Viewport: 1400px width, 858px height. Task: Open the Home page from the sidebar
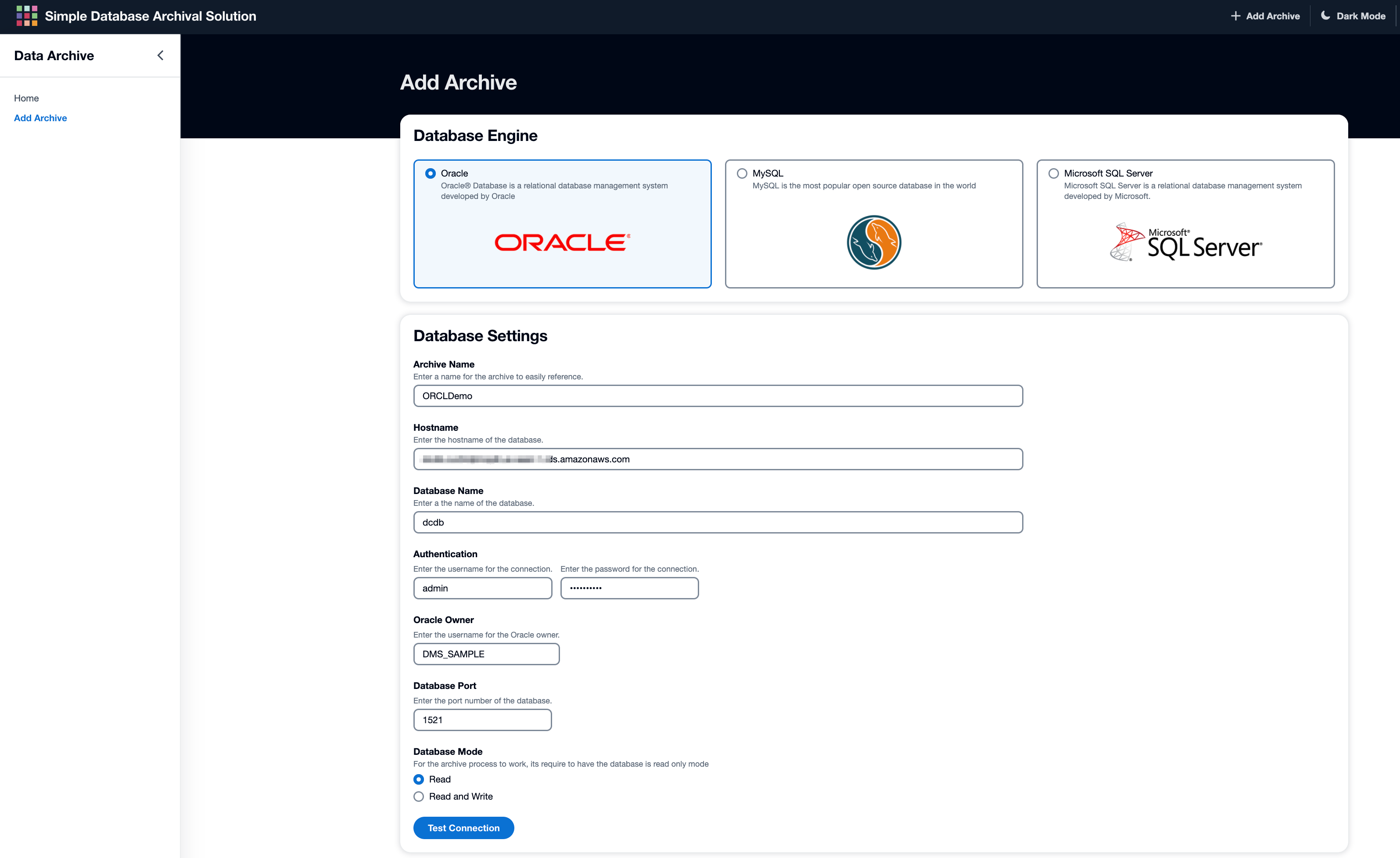point(26,98)
